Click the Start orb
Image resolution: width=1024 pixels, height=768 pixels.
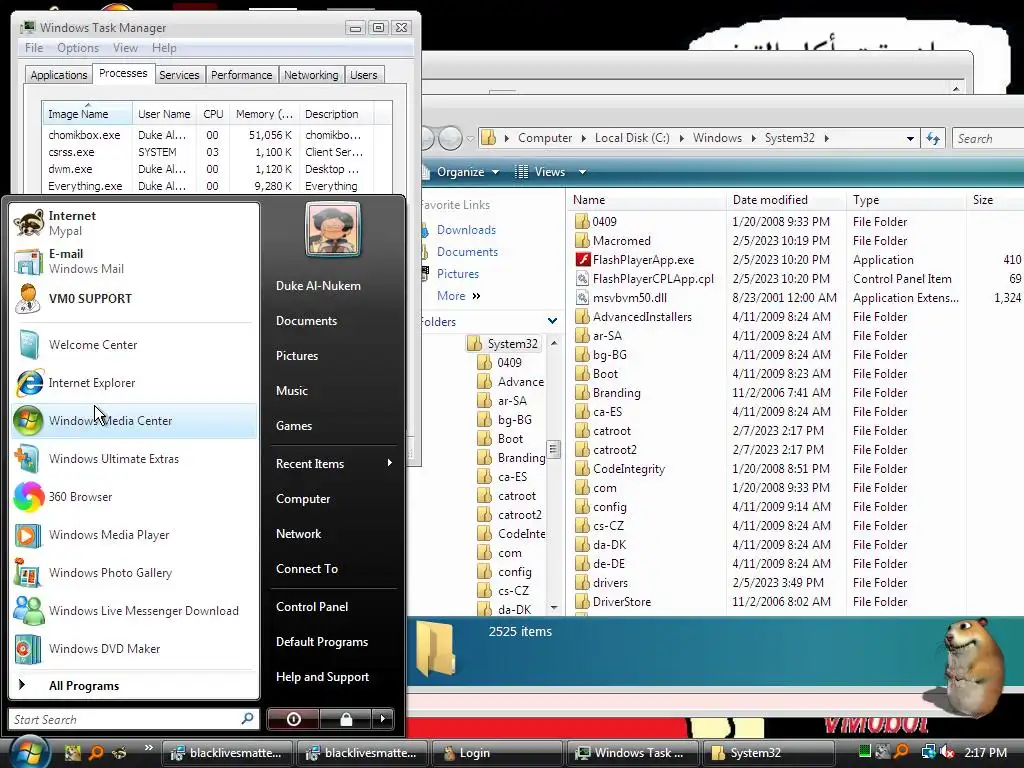29,752
